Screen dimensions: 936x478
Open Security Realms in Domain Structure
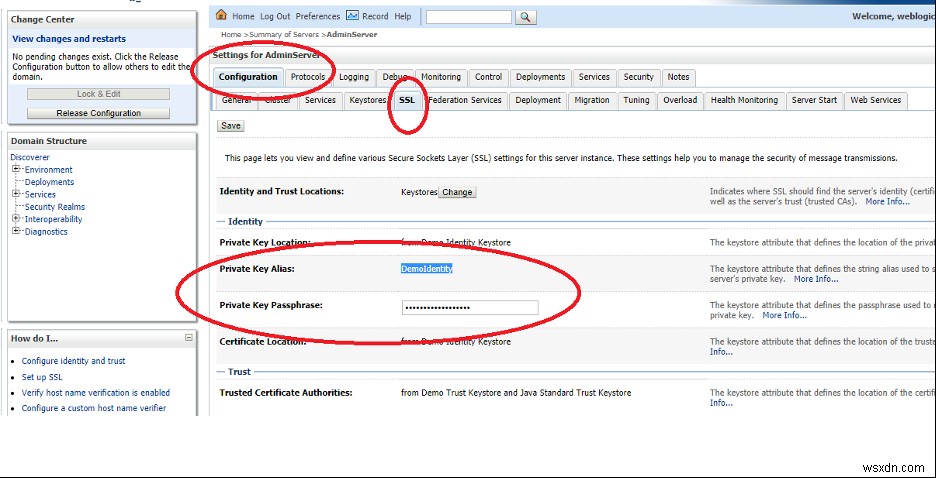tap(55, 207)
